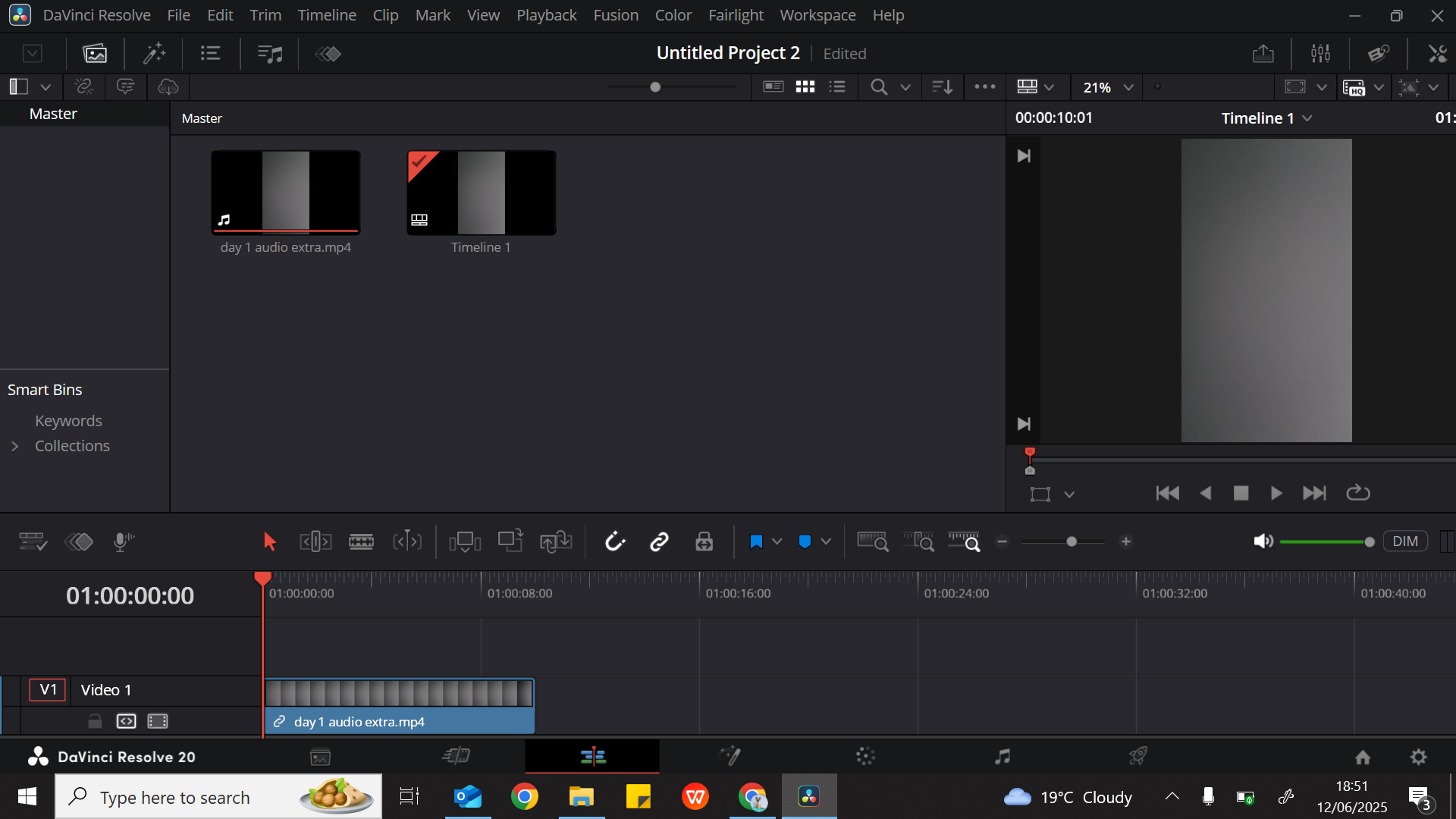
Task: Switch media pool to thumbnail view
Action: tap(805, 87)
